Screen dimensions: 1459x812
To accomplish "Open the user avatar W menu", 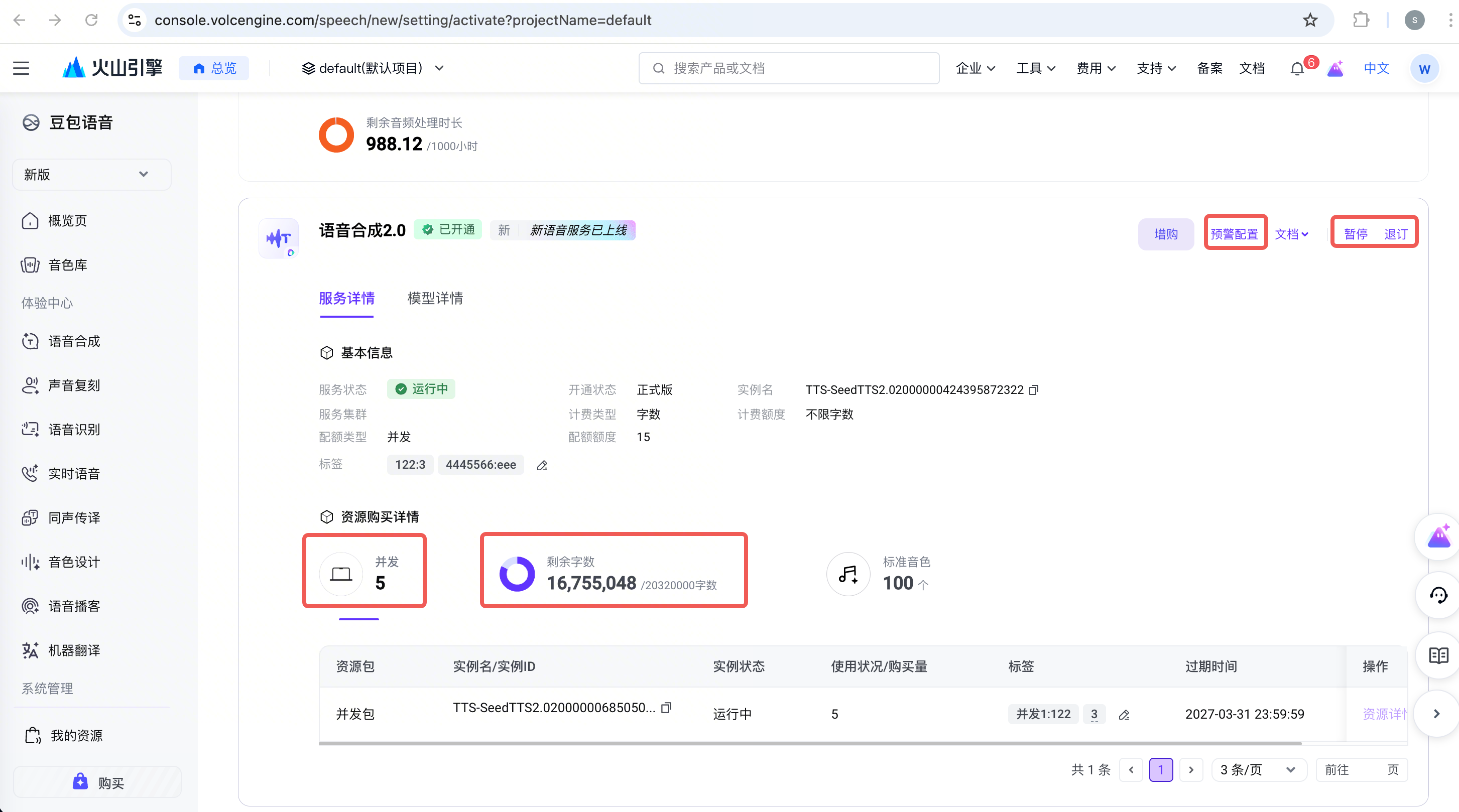I will [x=1424, y=69].
